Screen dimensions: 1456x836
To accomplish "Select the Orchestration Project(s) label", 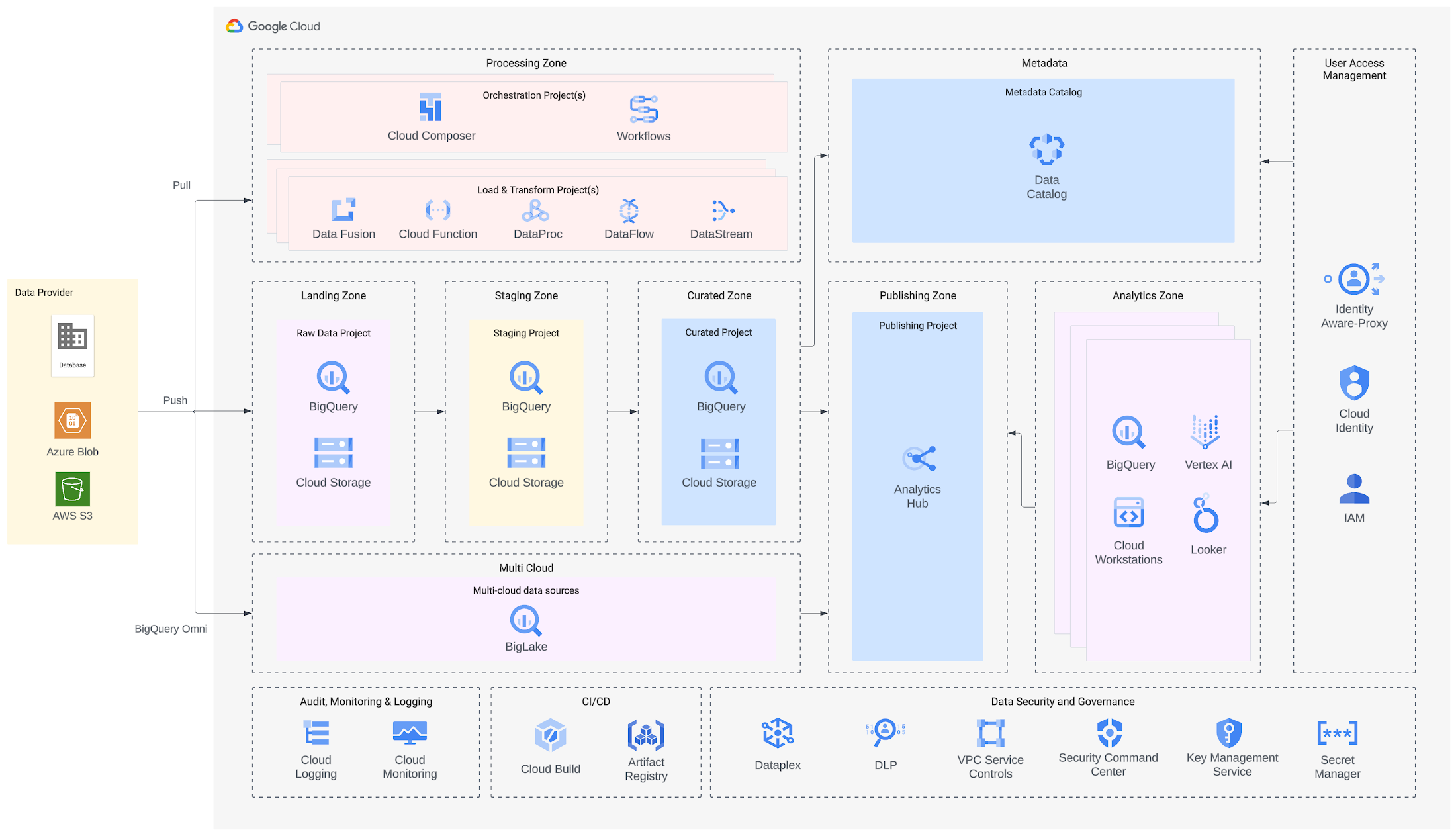I will [x=534, y=95].
